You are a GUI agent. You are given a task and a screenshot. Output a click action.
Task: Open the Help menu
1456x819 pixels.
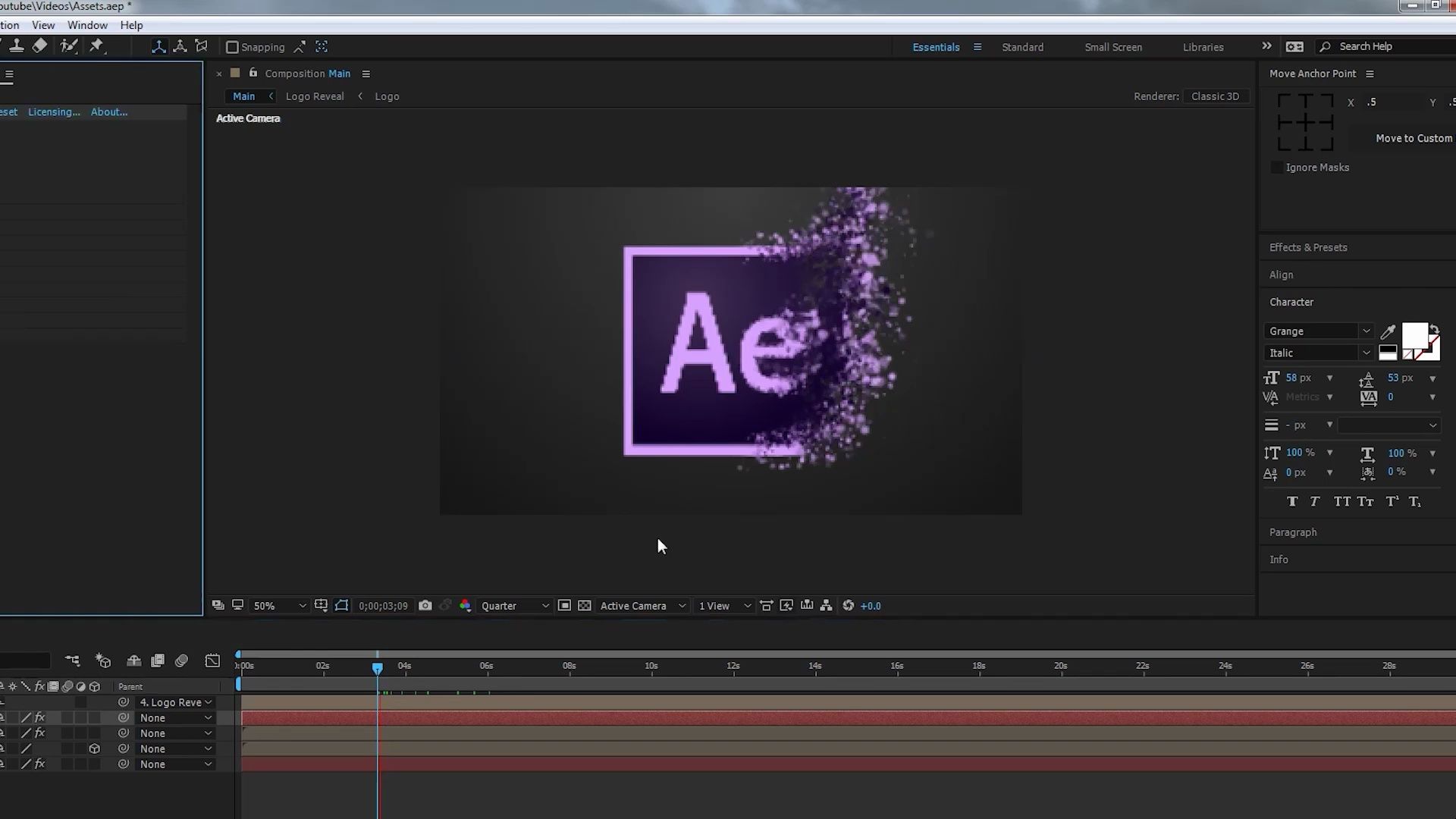131,25
